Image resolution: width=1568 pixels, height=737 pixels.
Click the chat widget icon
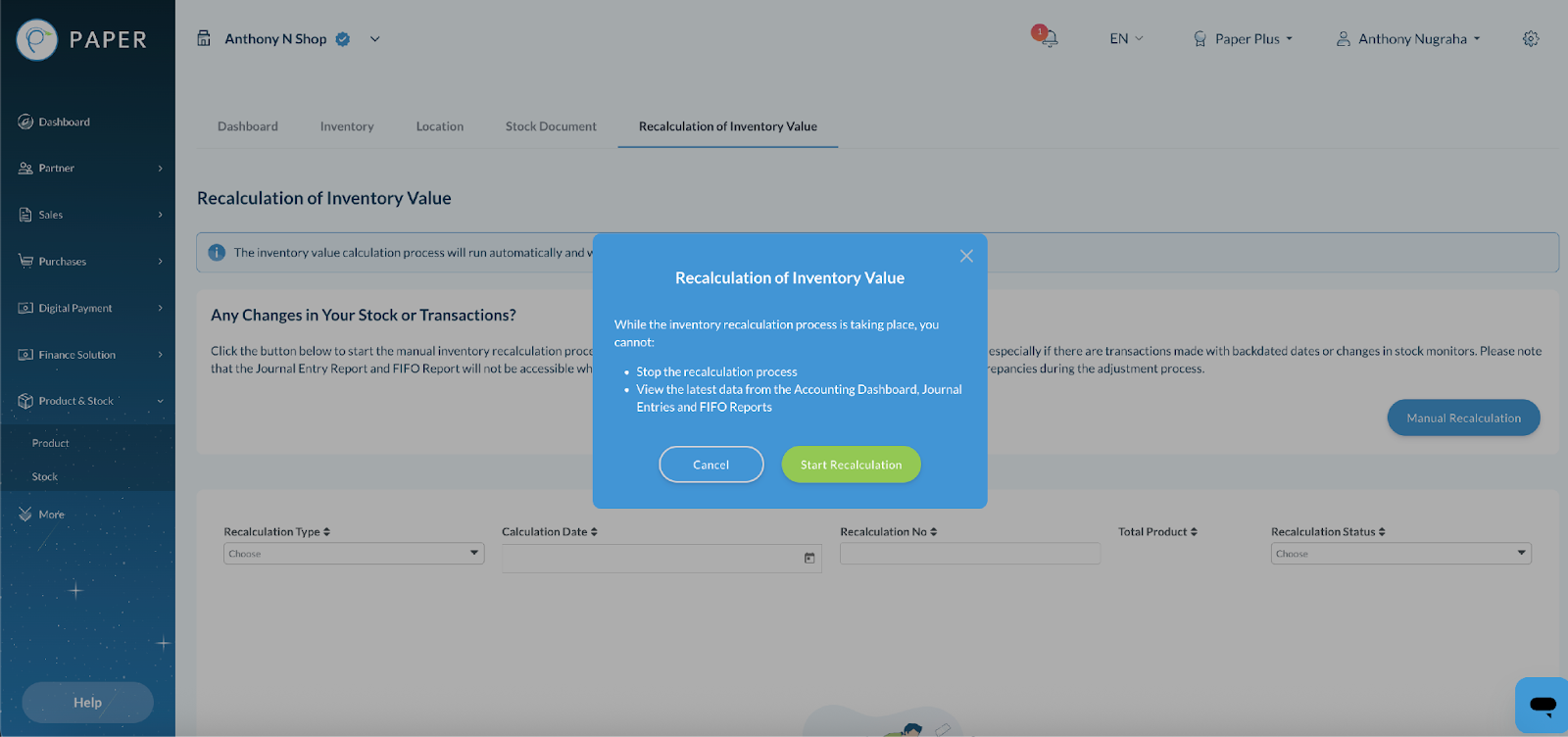(x=1542, y=705)
